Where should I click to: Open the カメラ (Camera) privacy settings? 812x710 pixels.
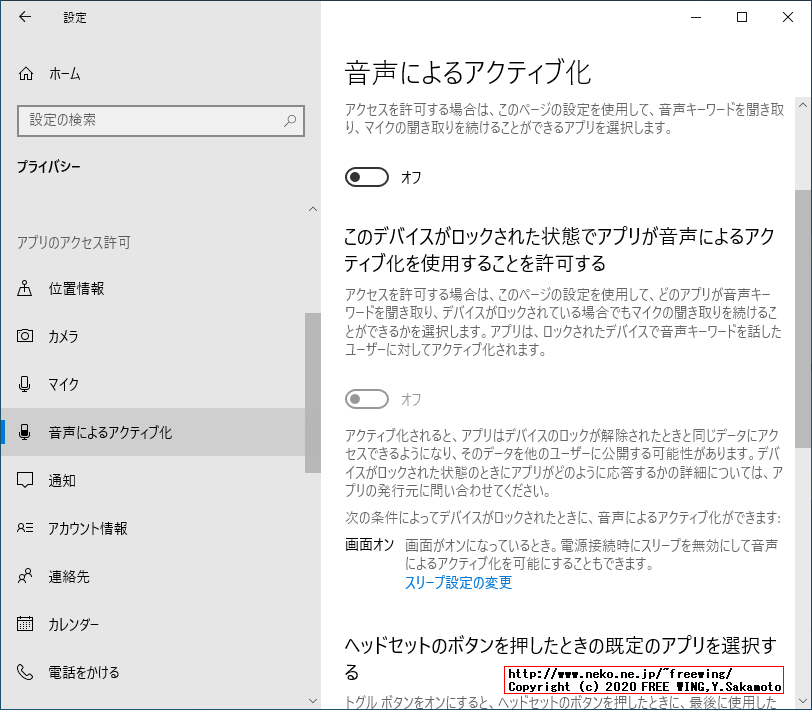click(23, 336)
